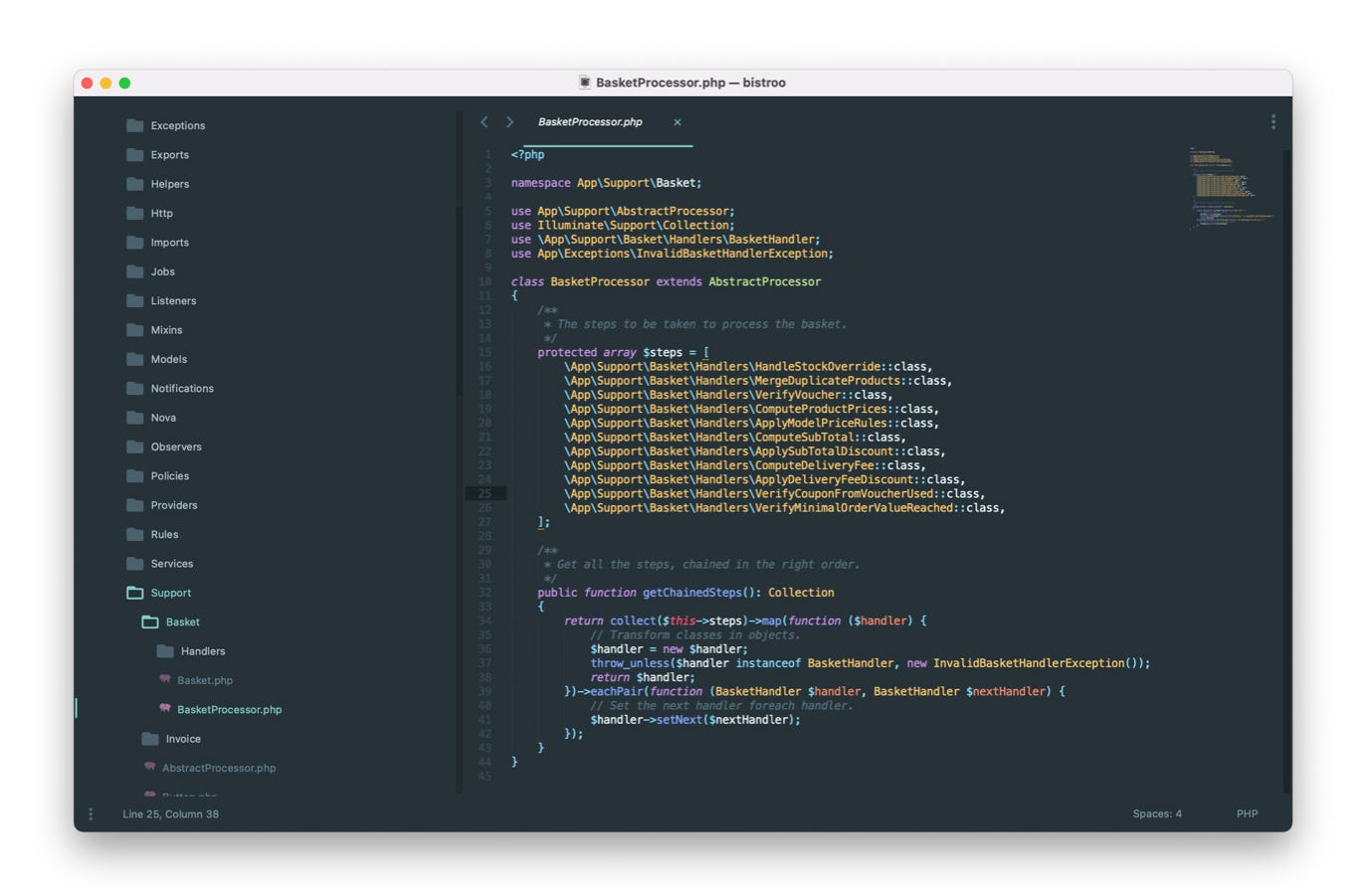Click the minimap code preview

click(x=1231, y=188)
